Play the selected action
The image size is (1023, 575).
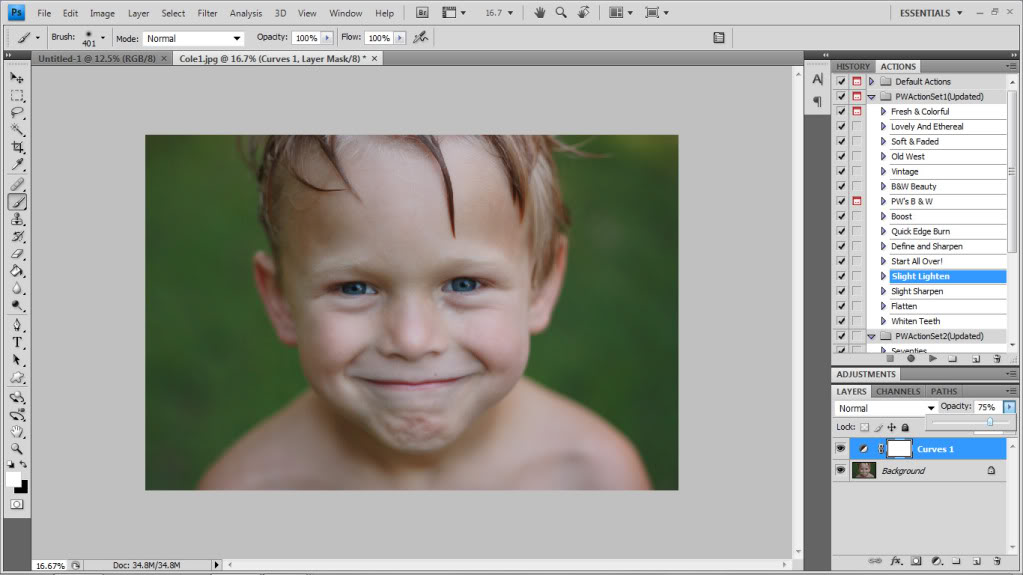[933, 358]
